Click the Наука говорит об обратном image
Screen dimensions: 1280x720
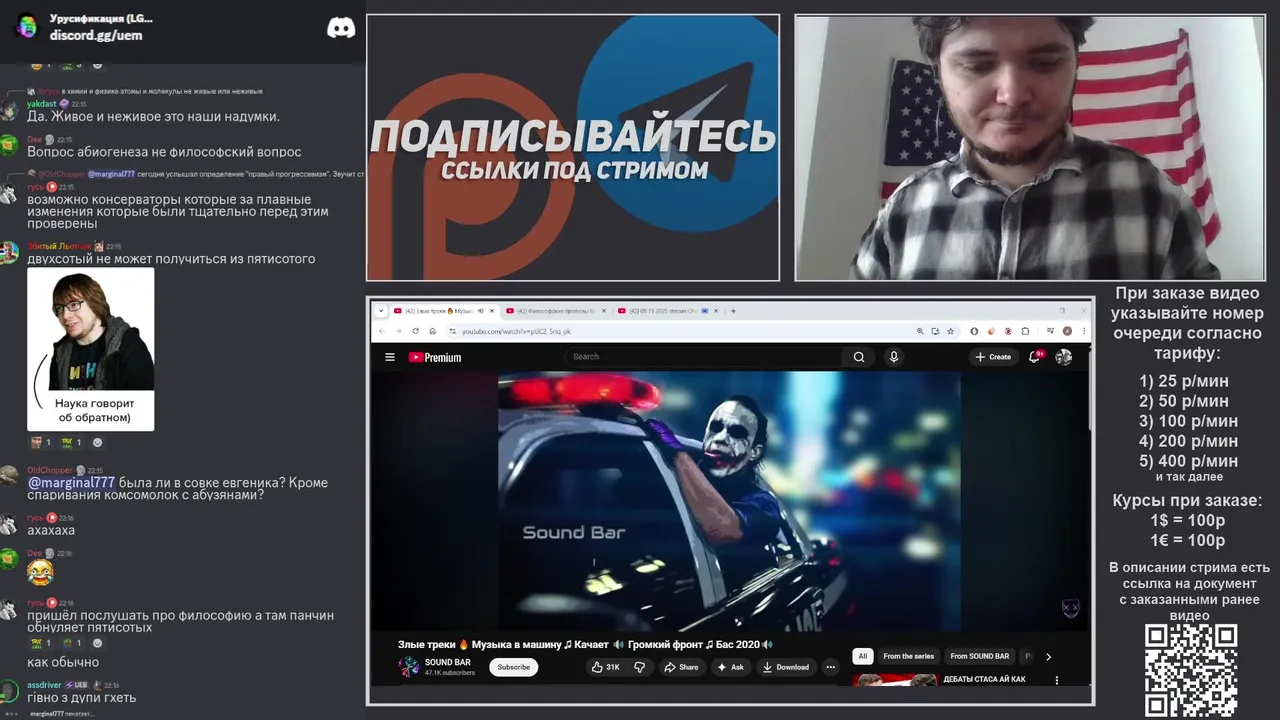pos(91,349)
